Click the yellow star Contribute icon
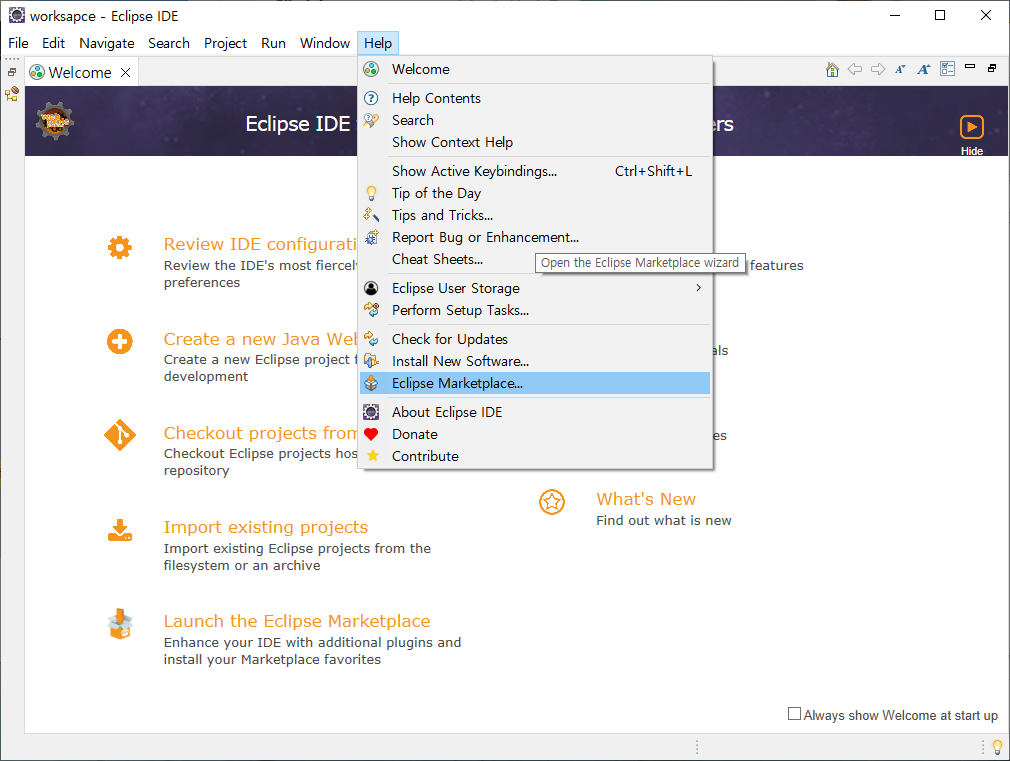1010x761 pixels. 372,456
